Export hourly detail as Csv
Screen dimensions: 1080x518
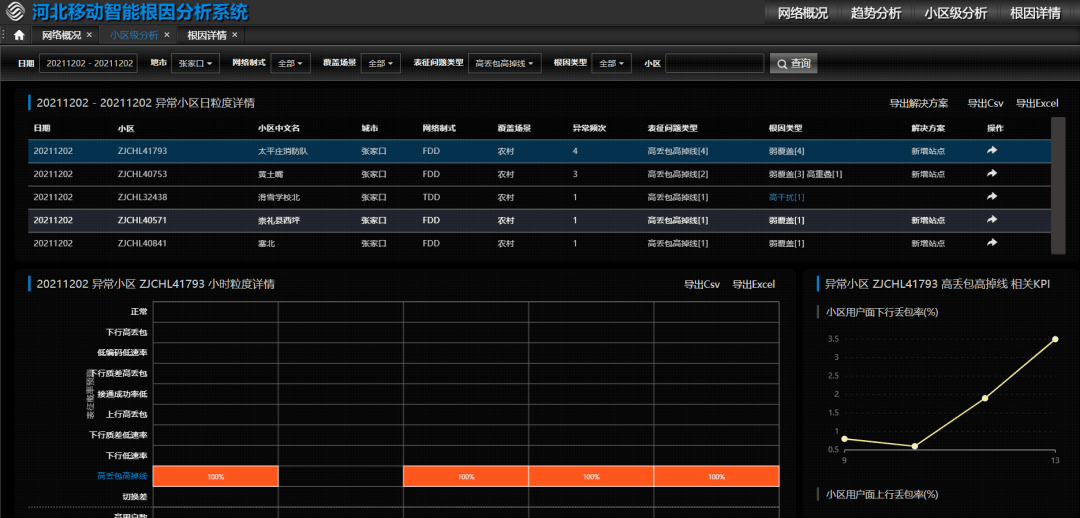702,284
